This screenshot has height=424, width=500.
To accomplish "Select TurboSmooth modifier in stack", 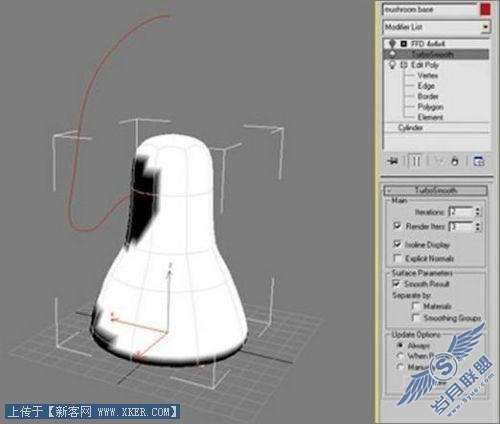I will 432,54.
